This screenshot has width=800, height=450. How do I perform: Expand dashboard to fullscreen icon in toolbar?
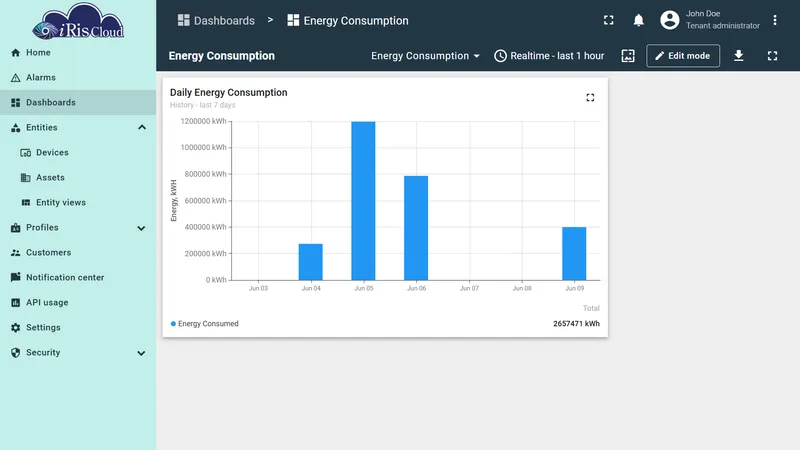[x=772, y=56]
